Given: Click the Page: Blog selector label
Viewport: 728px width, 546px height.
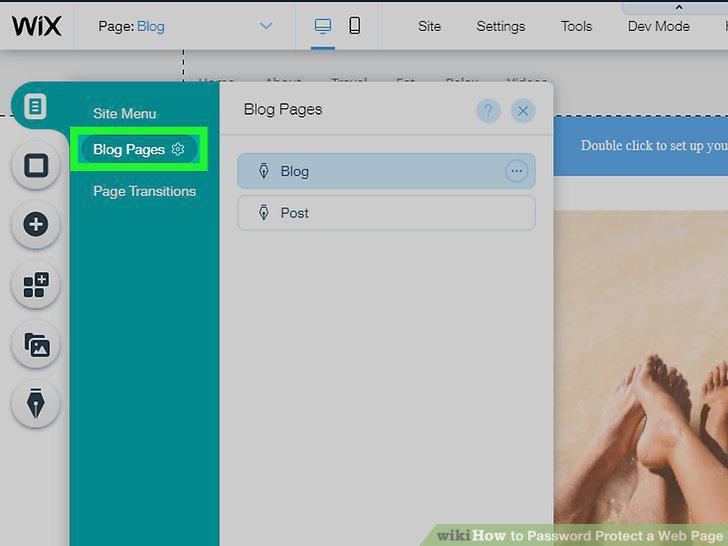Looking at the screenshot, I should [x=131, y=26].
